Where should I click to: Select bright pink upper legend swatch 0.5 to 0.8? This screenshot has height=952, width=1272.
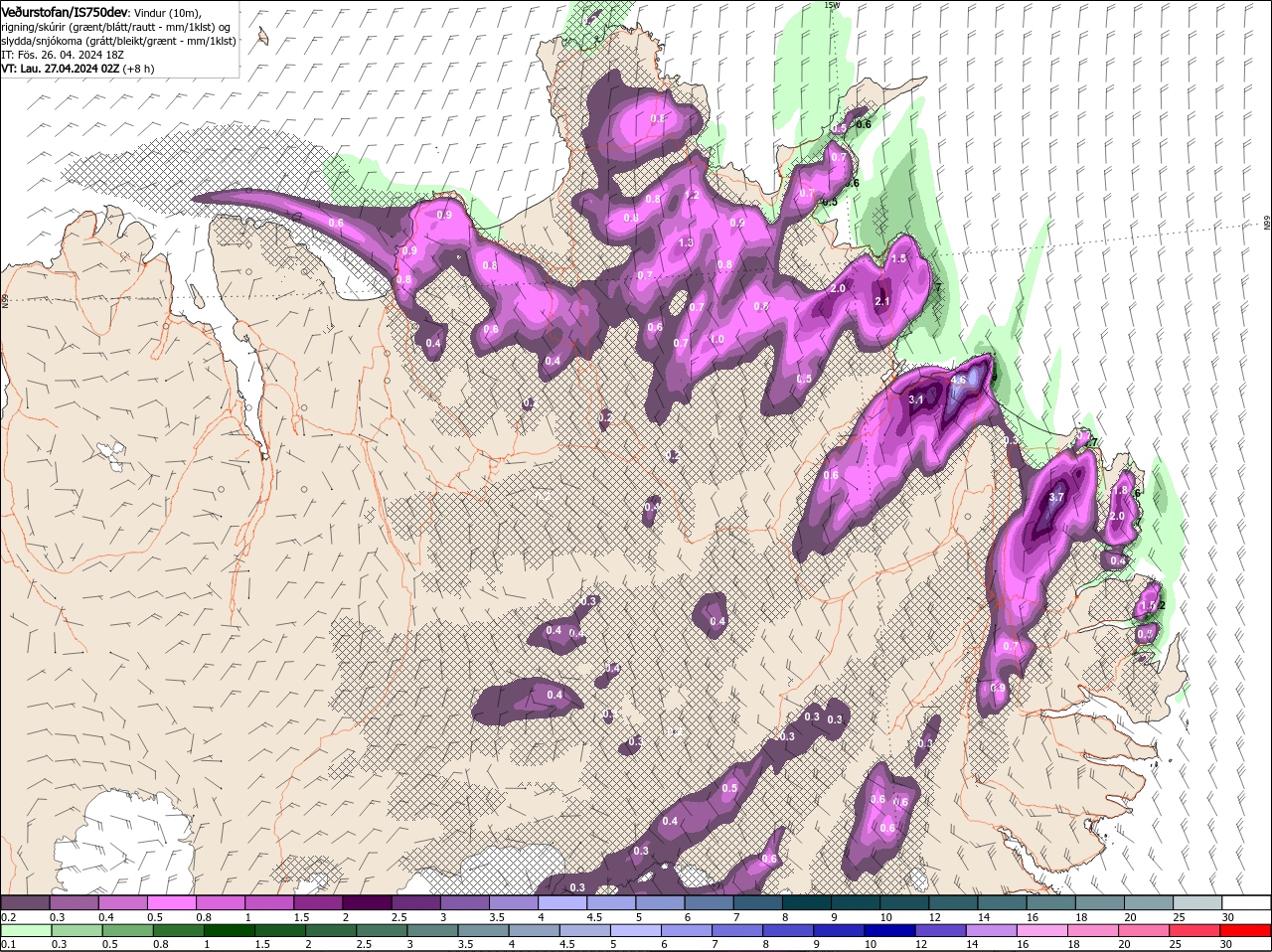(x=172, y=902)
